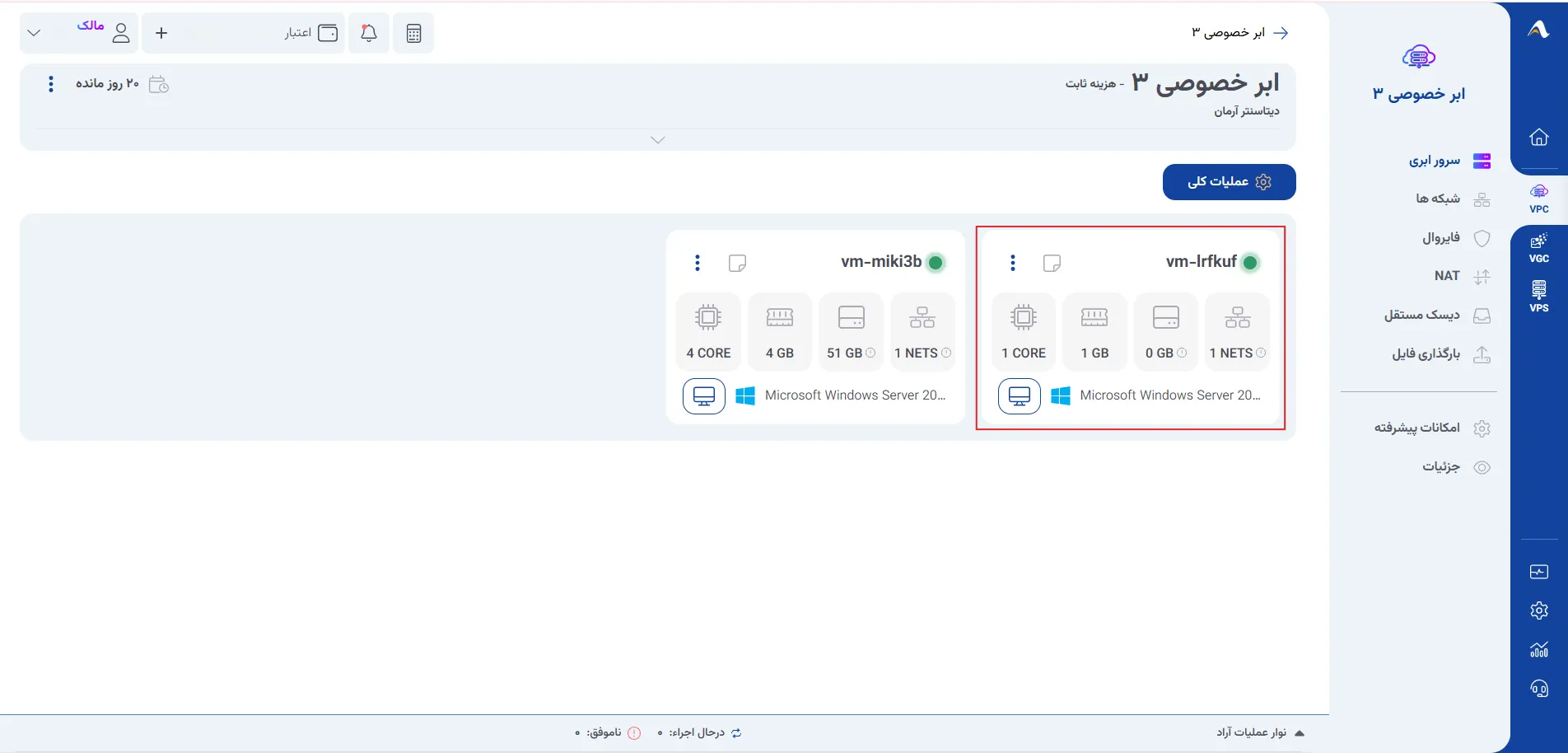Open the notifications bell
Screen dimensions: 1568x753
[369, 33]
